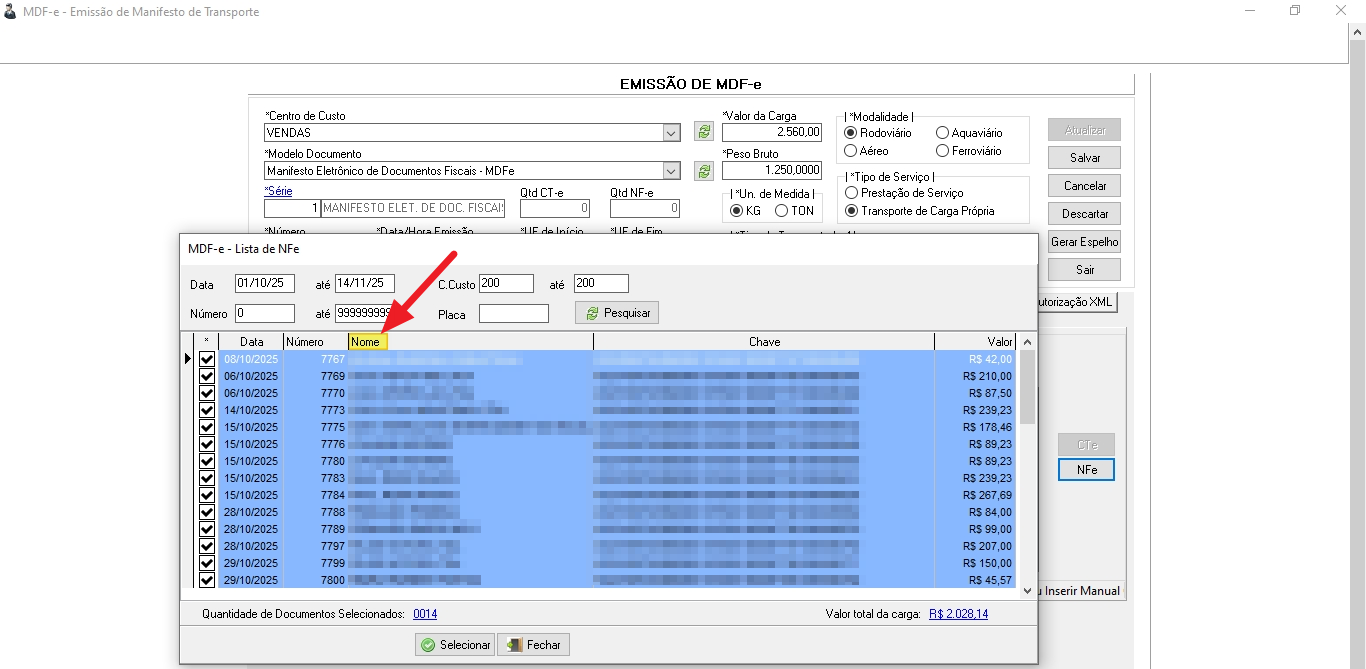Click the value R$ 87,50 cell
The width and height of the screenshot is (1366, 669).
975,393
